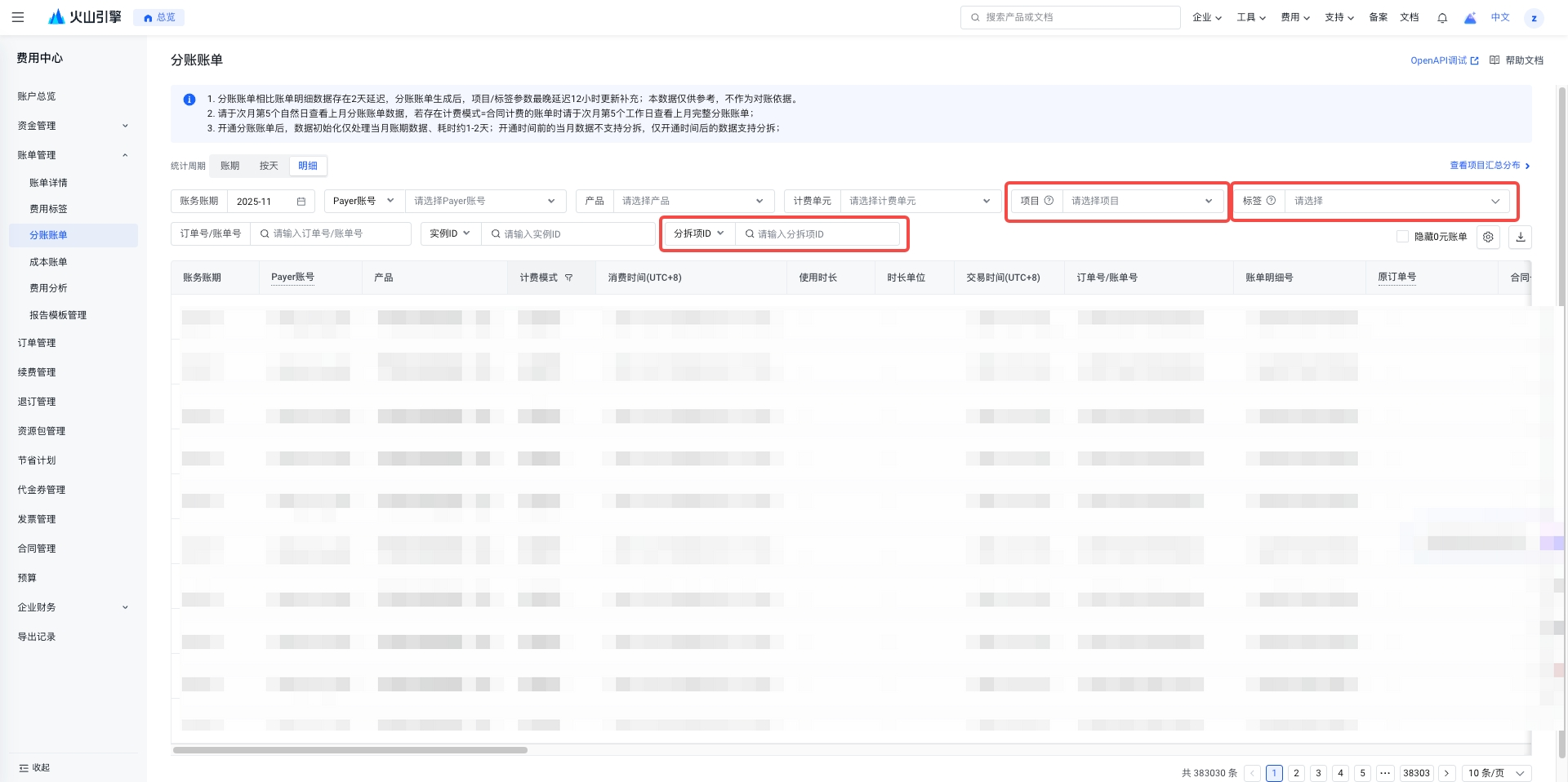Open the 费用 top menu
The image size is (1568, 782).
point(1294,17)
